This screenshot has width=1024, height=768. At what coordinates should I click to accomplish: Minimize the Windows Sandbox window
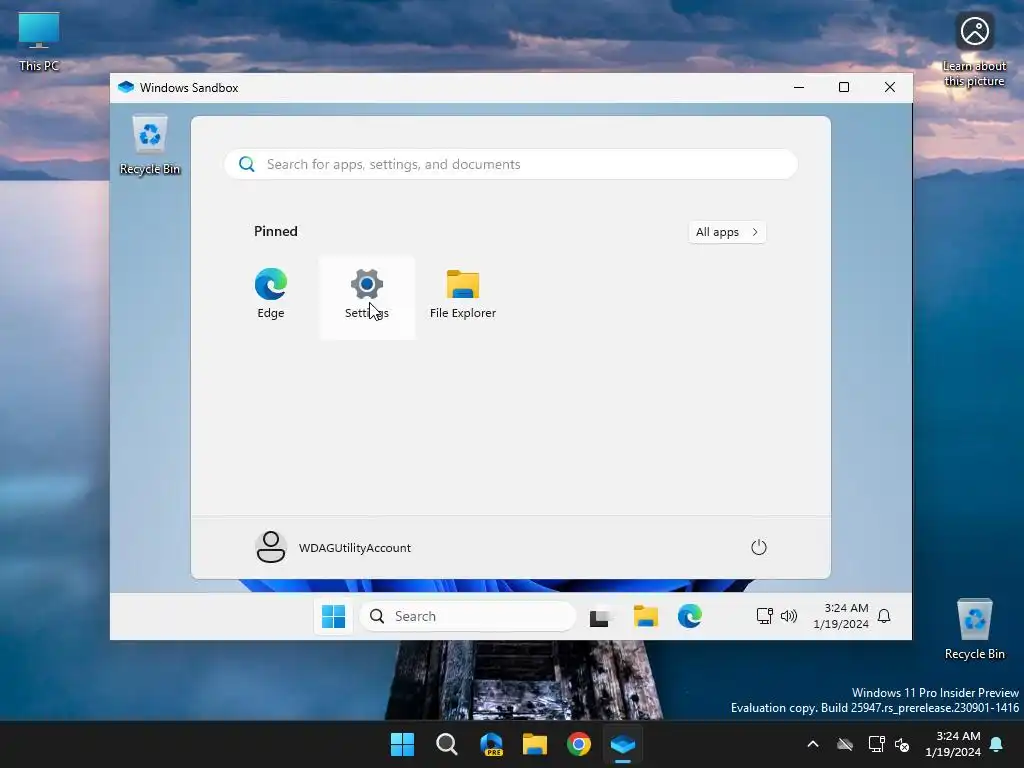coord(799,88)
